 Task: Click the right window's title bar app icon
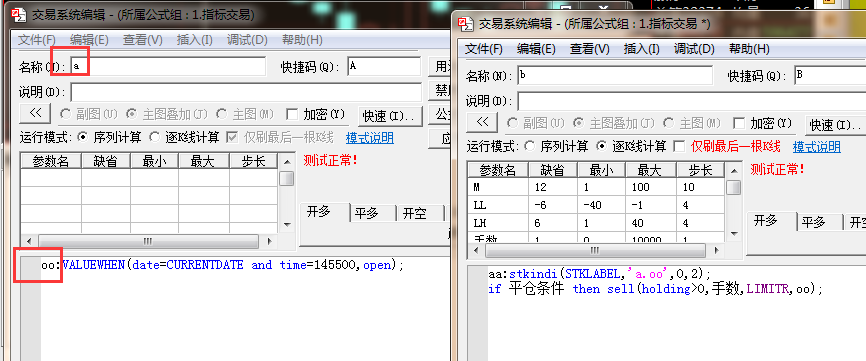467,24
